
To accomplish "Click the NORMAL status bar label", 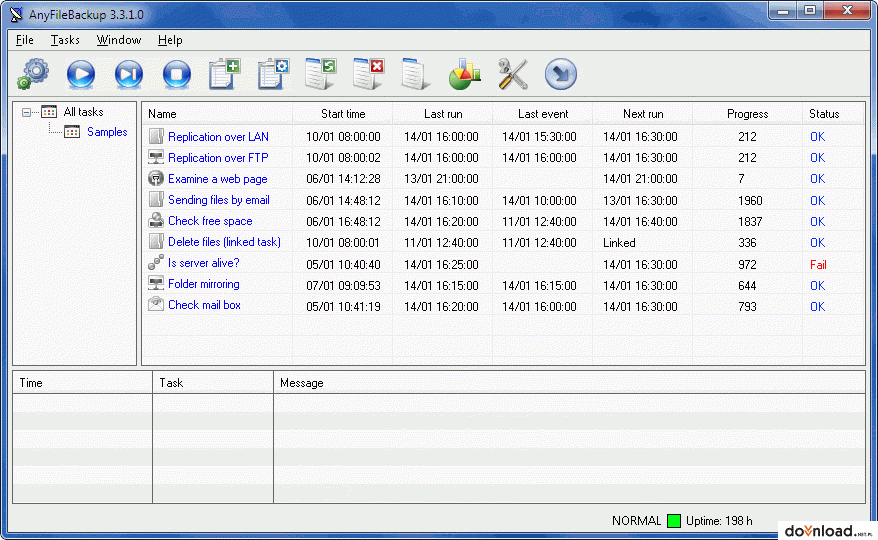I will click(636, 521).
